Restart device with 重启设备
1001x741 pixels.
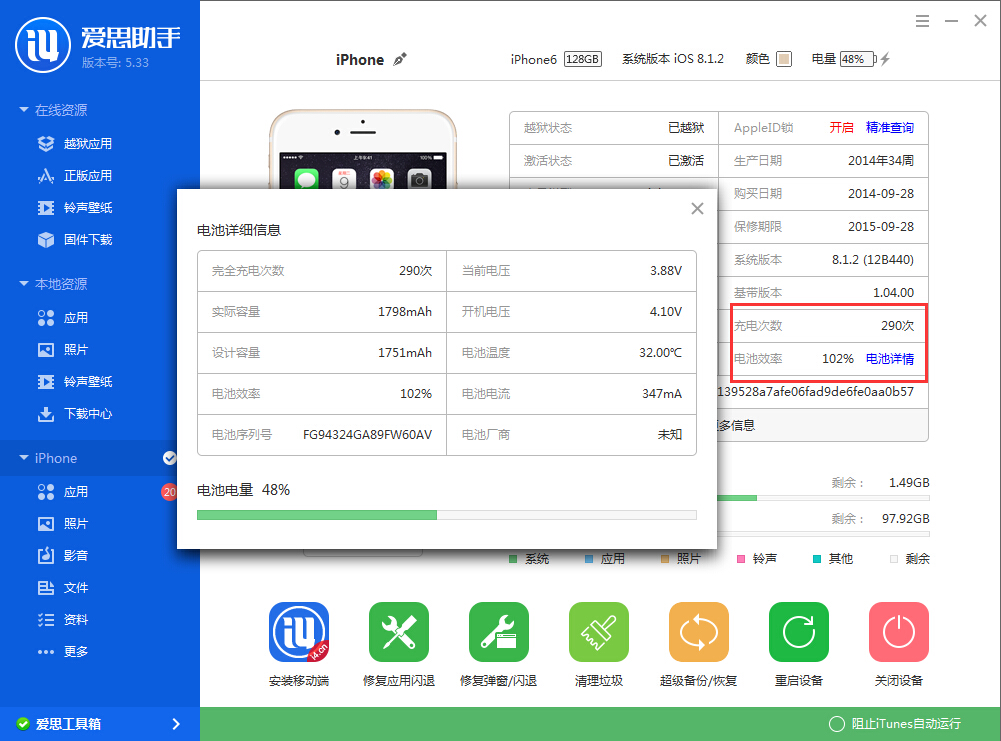point(798,632)
